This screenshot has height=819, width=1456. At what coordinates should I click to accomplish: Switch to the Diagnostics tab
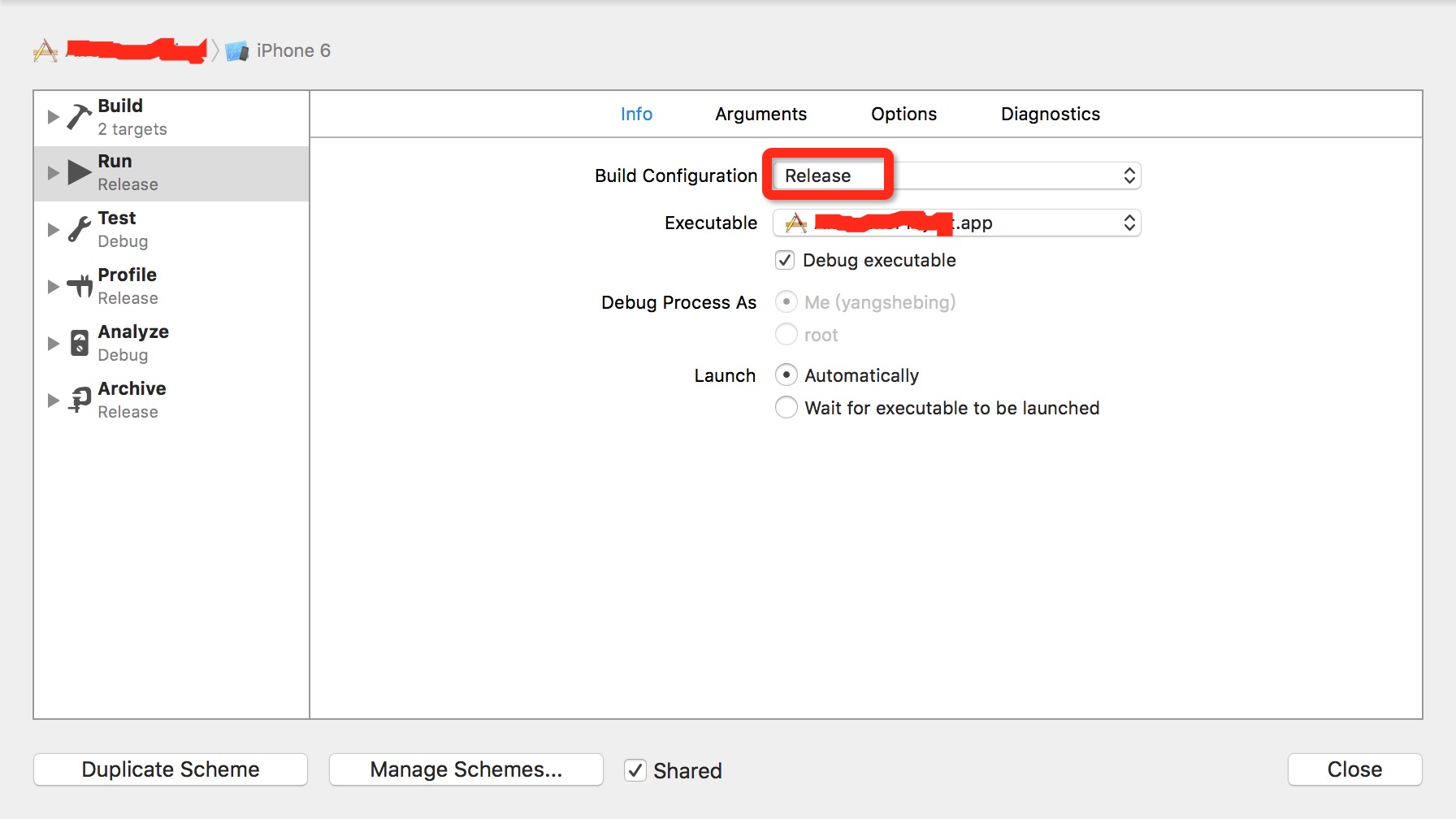pyautogui.click(x=1050, y=114)
